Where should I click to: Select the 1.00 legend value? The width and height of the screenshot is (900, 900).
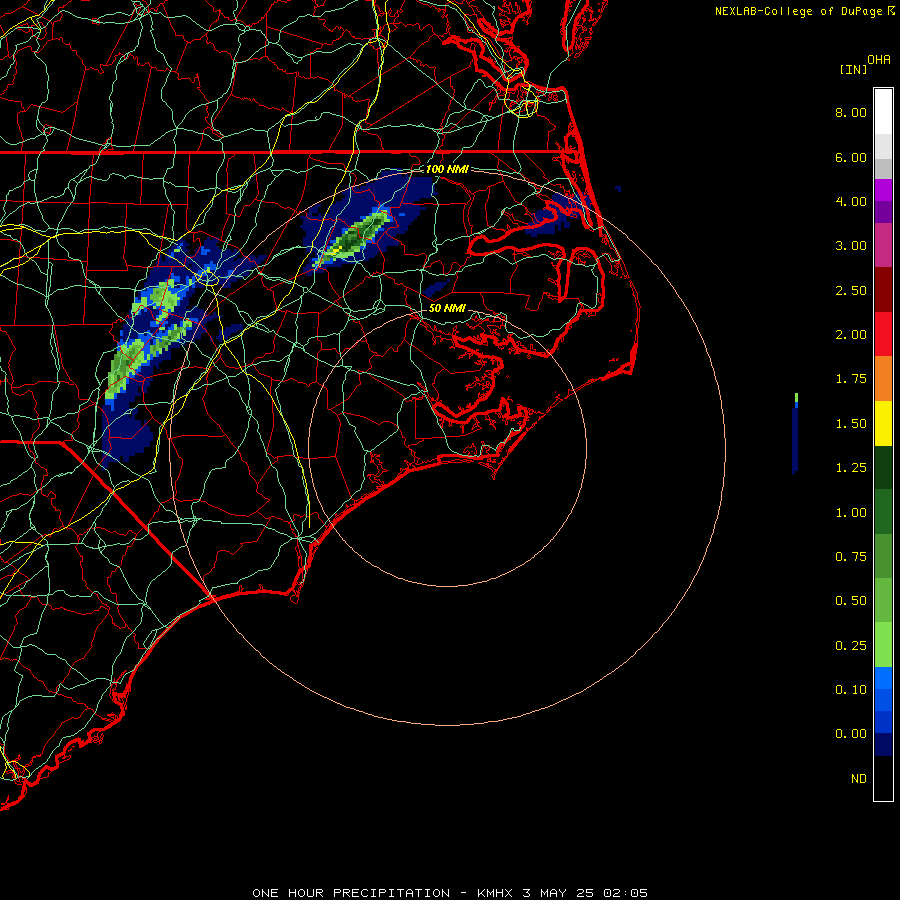pos(851,513)
